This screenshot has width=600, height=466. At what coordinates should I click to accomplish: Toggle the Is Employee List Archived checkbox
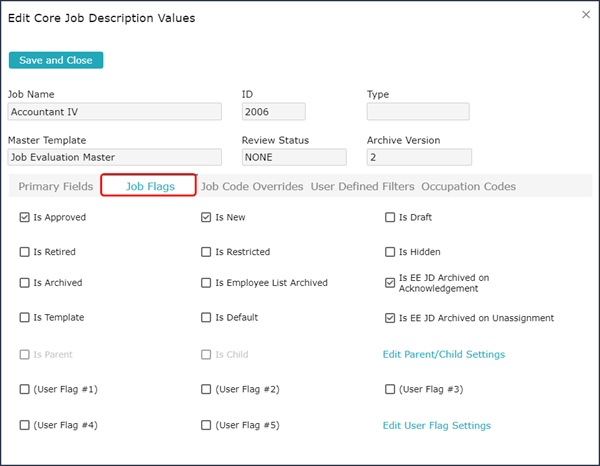(207, 283)
